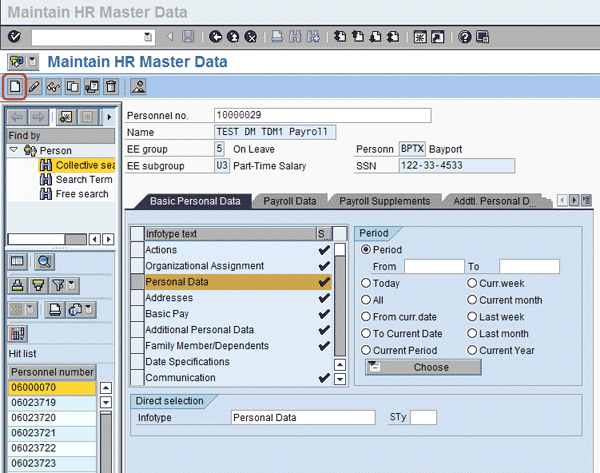Image resolution: width=600 pixels, height=473 pixels.
Task: Select the All period radio button
Action: [x=367, y=300]
